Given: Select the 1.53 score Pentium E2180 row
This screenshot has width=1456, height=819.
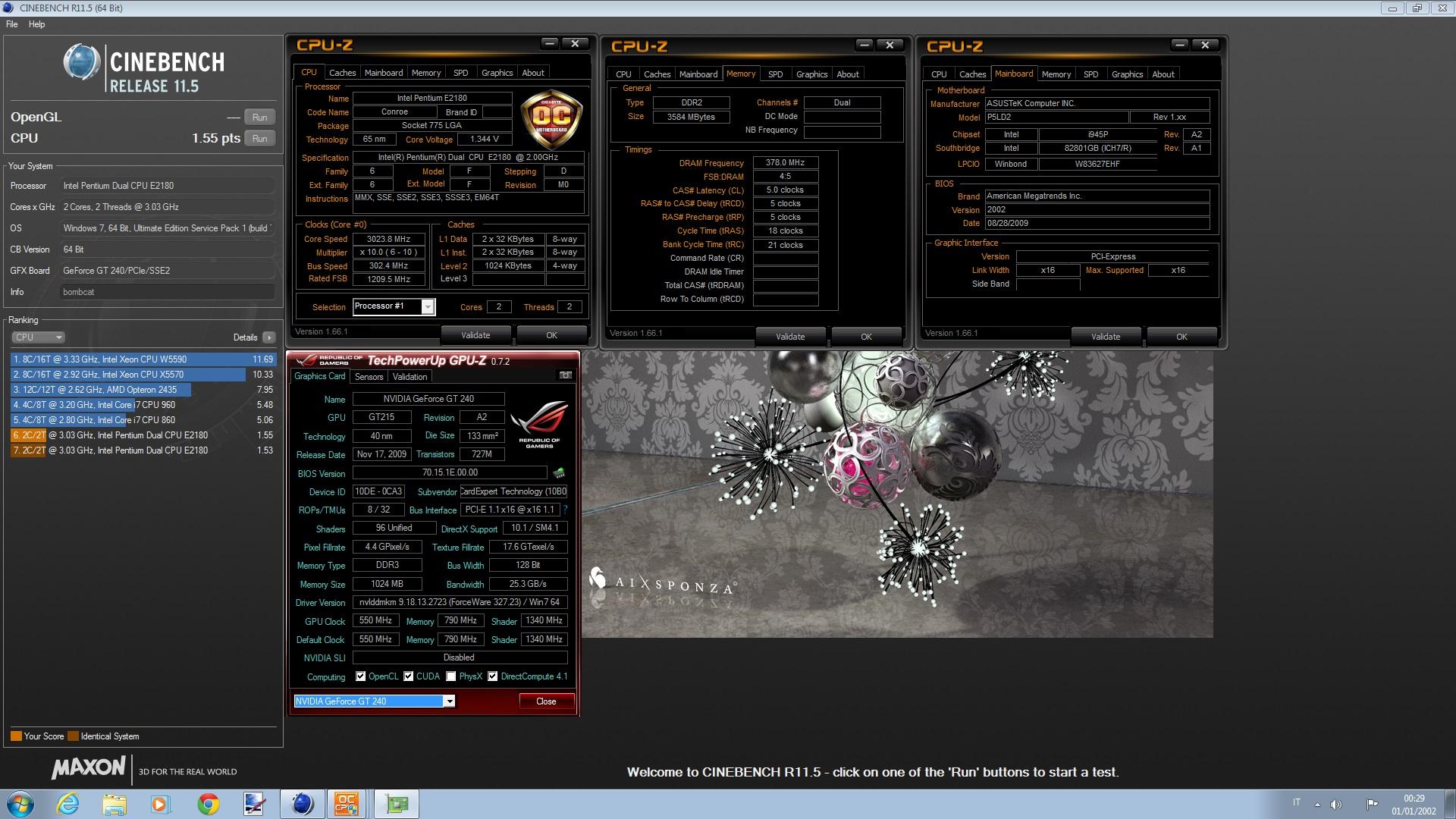Looking at the screenshot, I should (143, 450).
